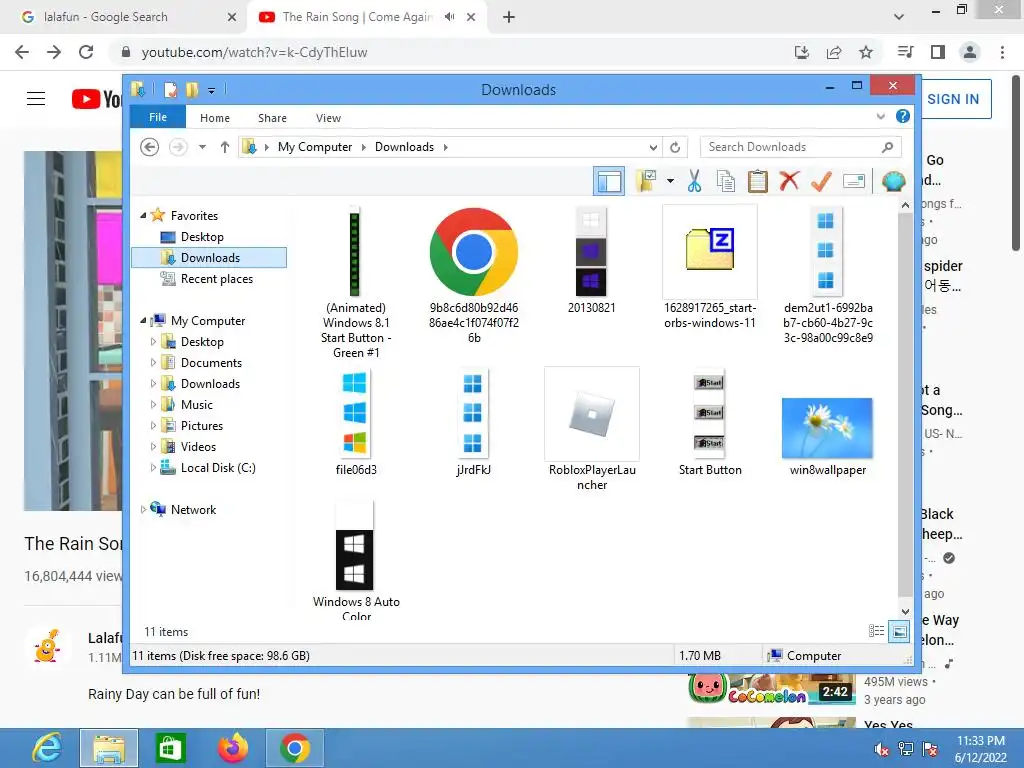The height and width of the screenshot is (768, 1024).
Task: Select the Start Button file
Action: click(x=710, y=422)
